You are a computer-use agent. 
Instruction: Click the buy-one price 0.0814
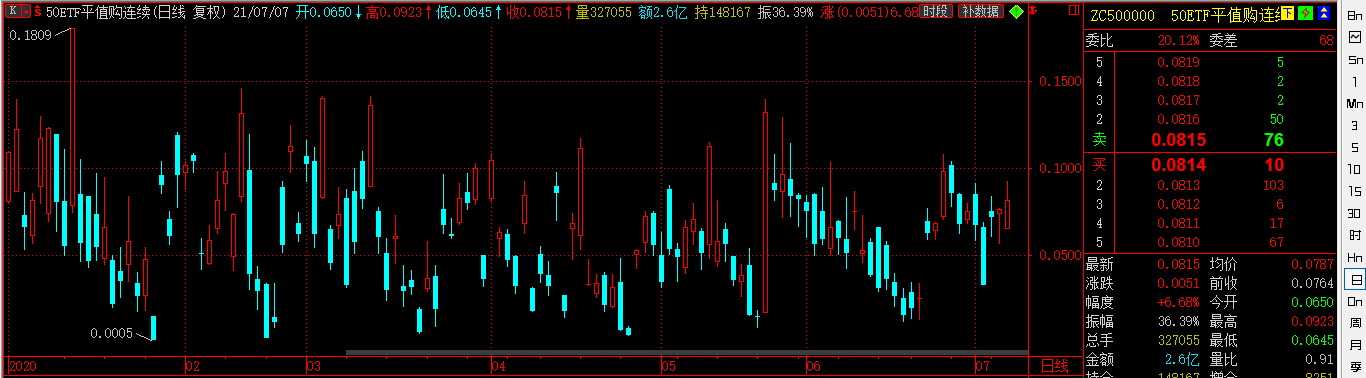pos(1179,164)
